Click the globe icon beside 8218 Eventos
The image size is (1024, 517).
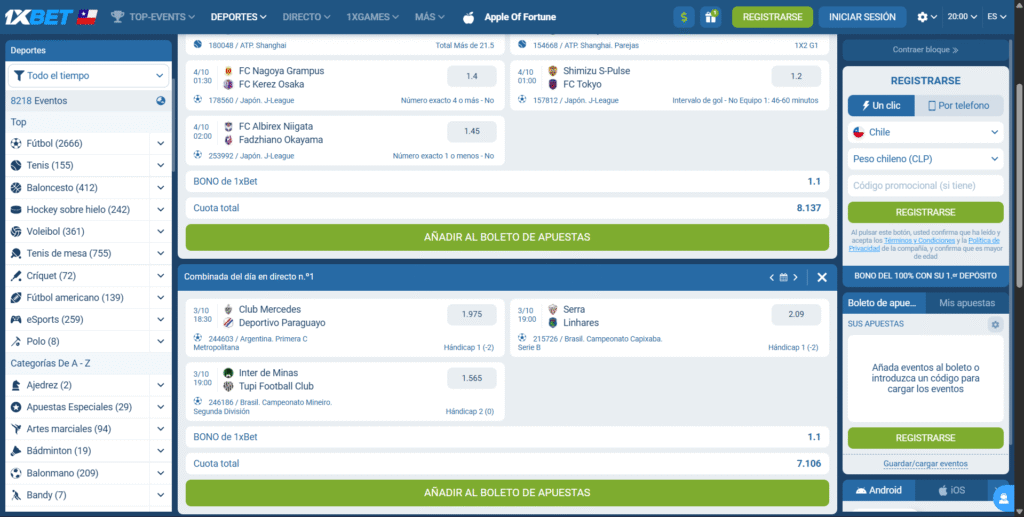click(161, 101)
